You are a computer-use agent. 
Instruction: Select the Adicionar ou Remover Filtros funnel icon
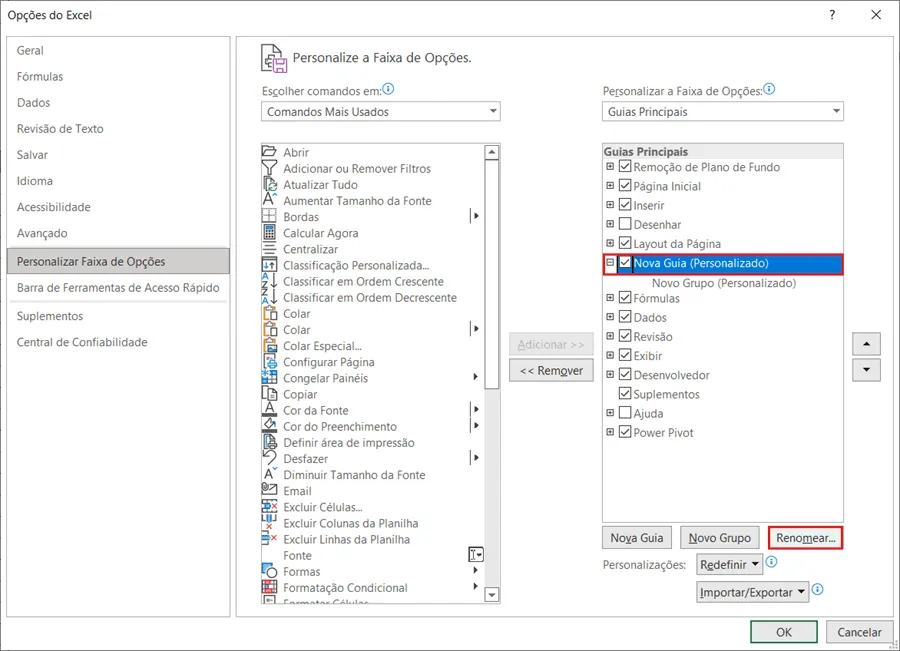click(x=269, y=168)
